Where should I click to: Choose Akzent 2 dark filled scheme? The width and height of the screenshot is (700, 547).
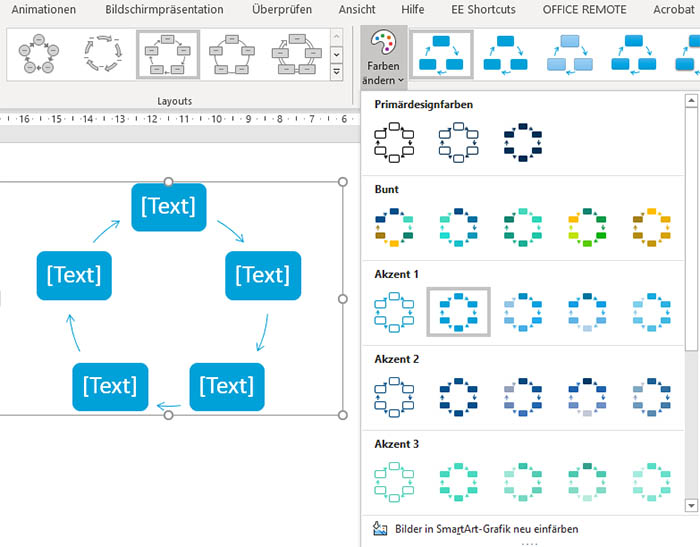click(x=458, y=397)
